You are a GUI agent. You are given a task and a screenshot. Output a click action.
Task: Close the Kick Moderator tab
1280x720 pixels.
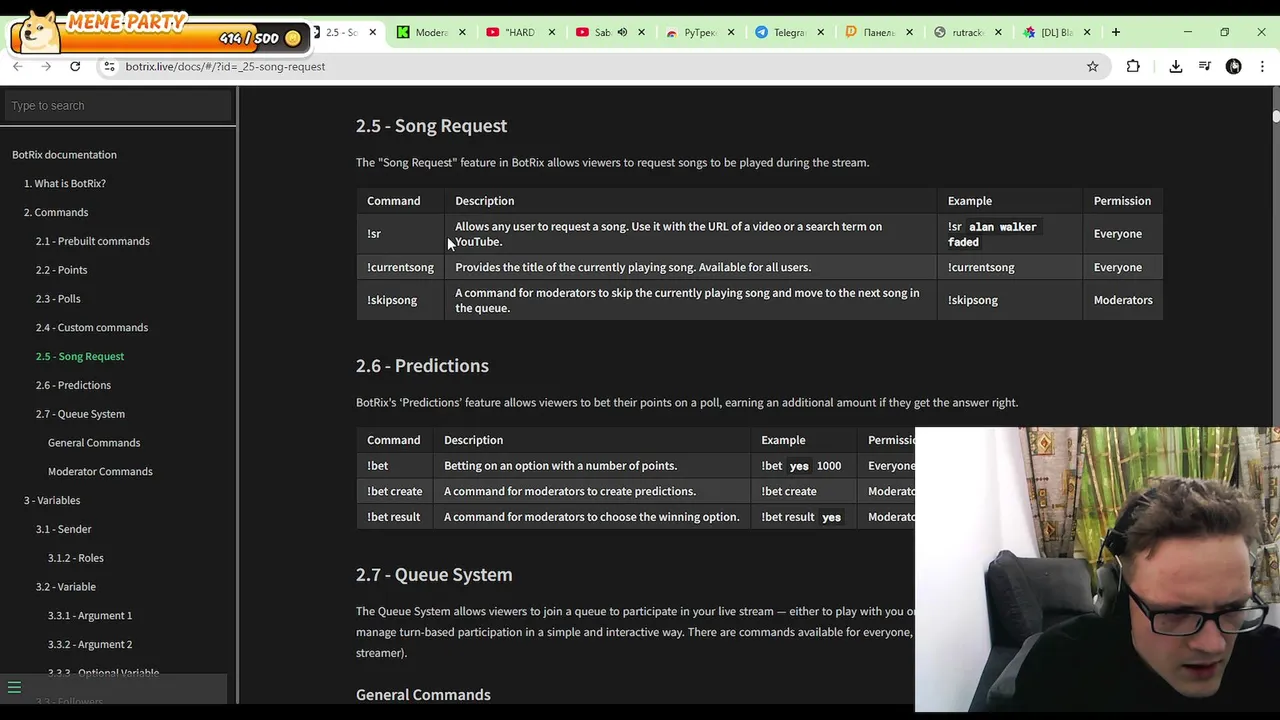[x=462, y=32]
